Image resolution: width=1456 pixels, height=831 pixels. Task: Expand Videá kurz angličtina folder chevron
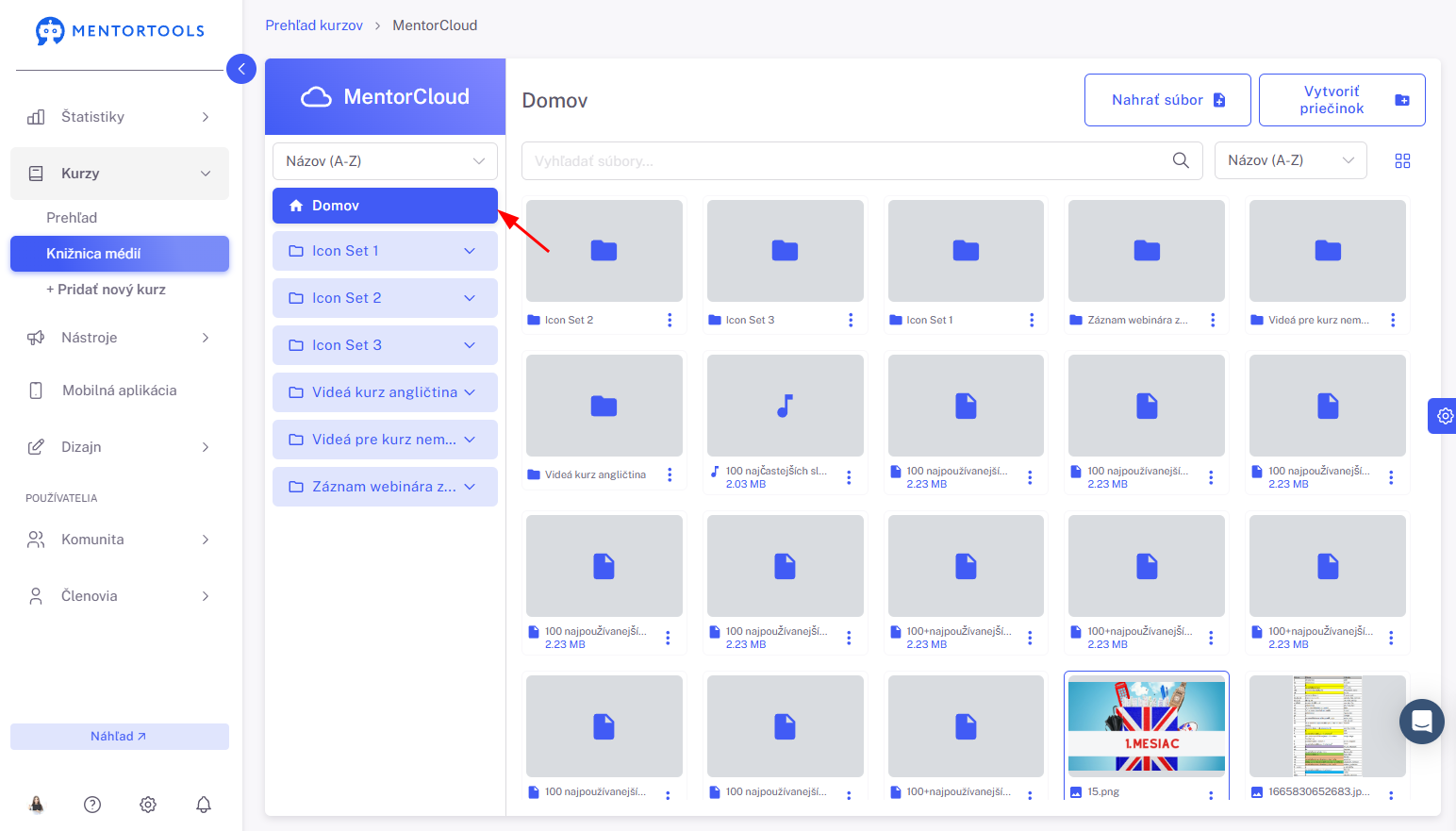pyautogui.click(x=470, y=392)
